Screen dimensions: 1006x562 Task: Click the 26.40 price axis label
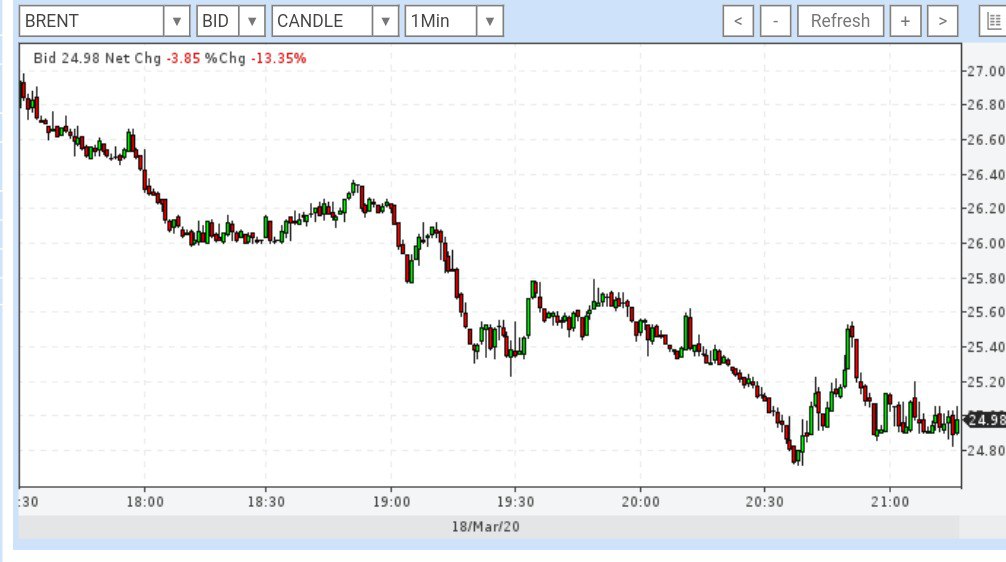986,175
